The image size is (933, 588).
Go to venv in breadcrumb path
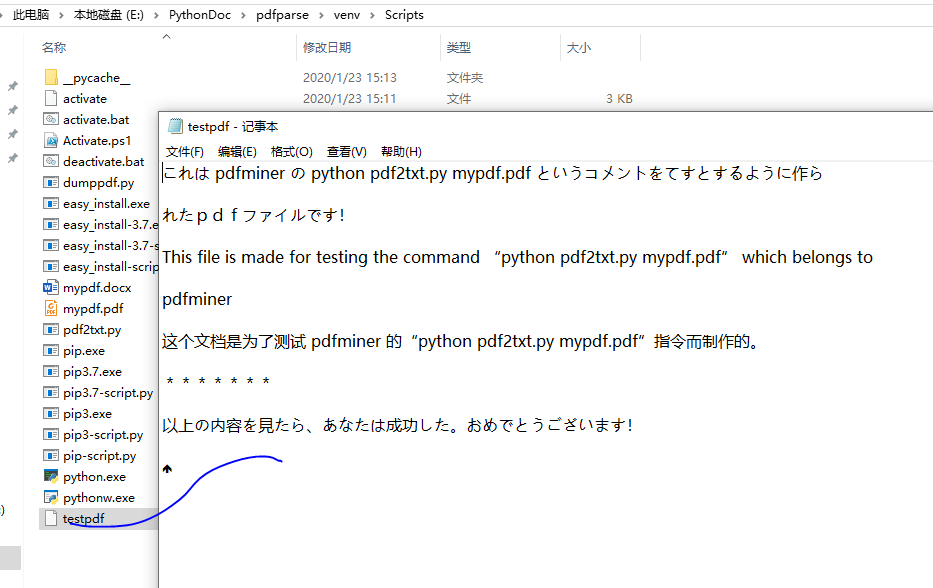pos(346,15)
